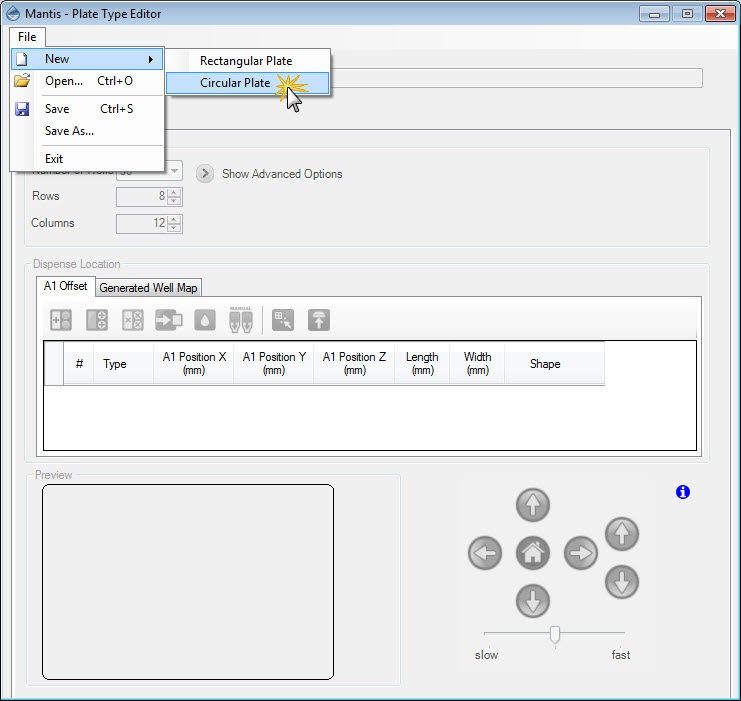Click the 'slow' label under slider
741x701 pixels.
486,655
